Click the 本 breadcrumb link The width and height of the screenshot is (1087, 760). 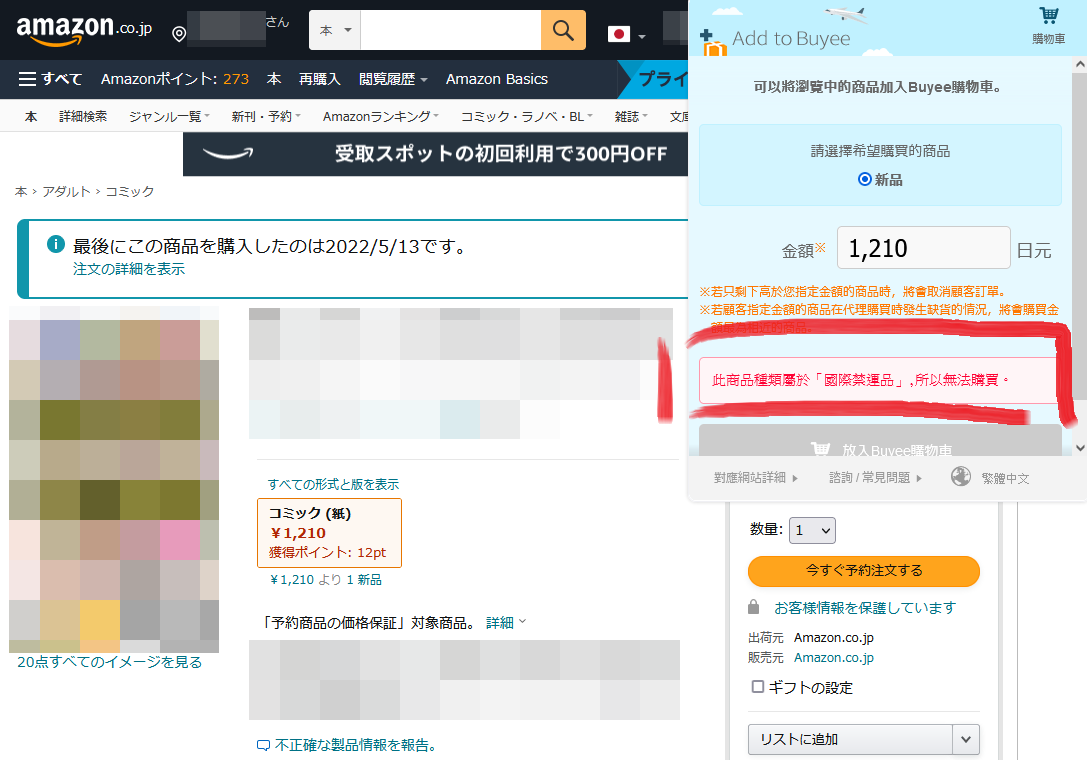tap(21, 191)
